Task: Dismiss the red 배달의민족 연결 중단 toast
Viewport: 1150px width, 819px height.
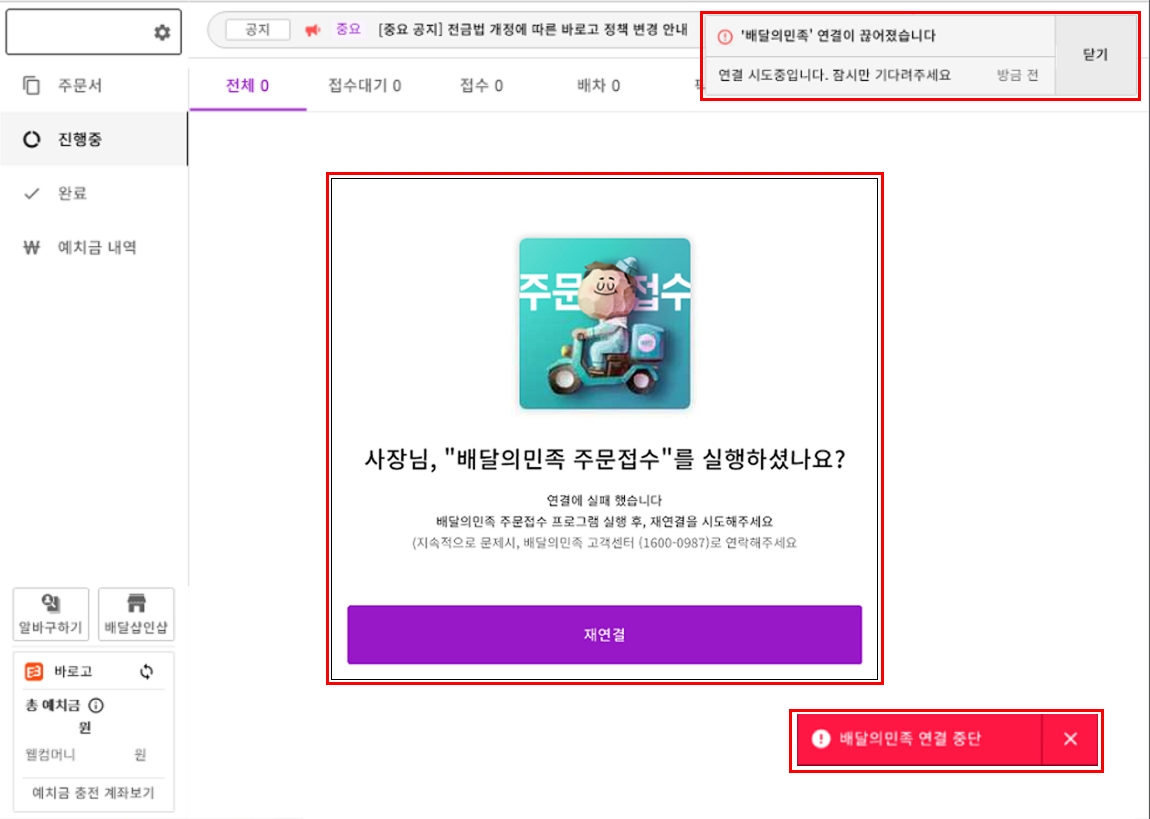Action: coord(1070,739)
